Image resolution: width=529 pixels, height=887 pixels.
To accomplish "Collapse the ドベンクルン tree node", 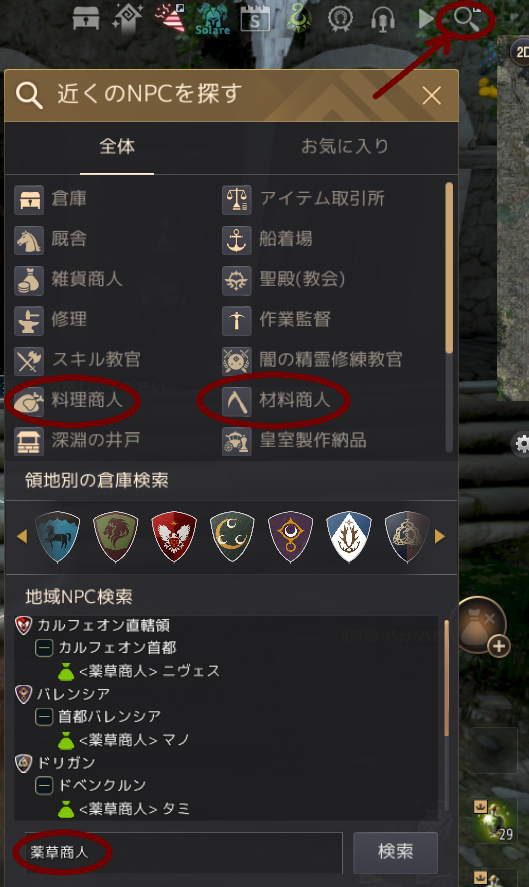I will [x=44, y=785].
